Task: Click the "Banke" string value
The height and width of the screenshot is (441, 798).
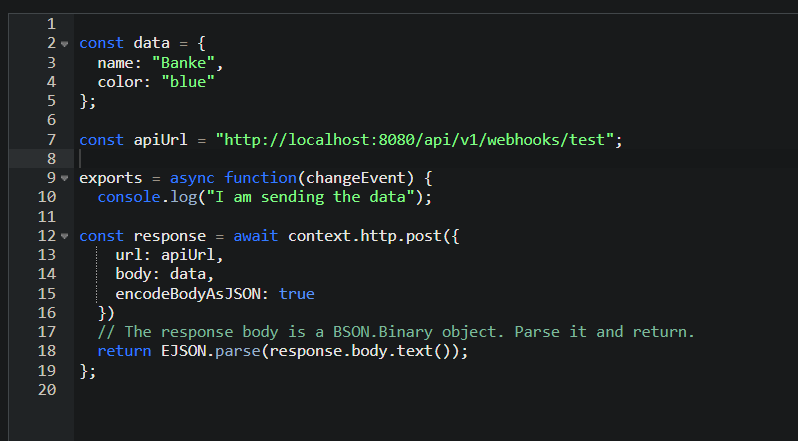Action: coord(186,63)
